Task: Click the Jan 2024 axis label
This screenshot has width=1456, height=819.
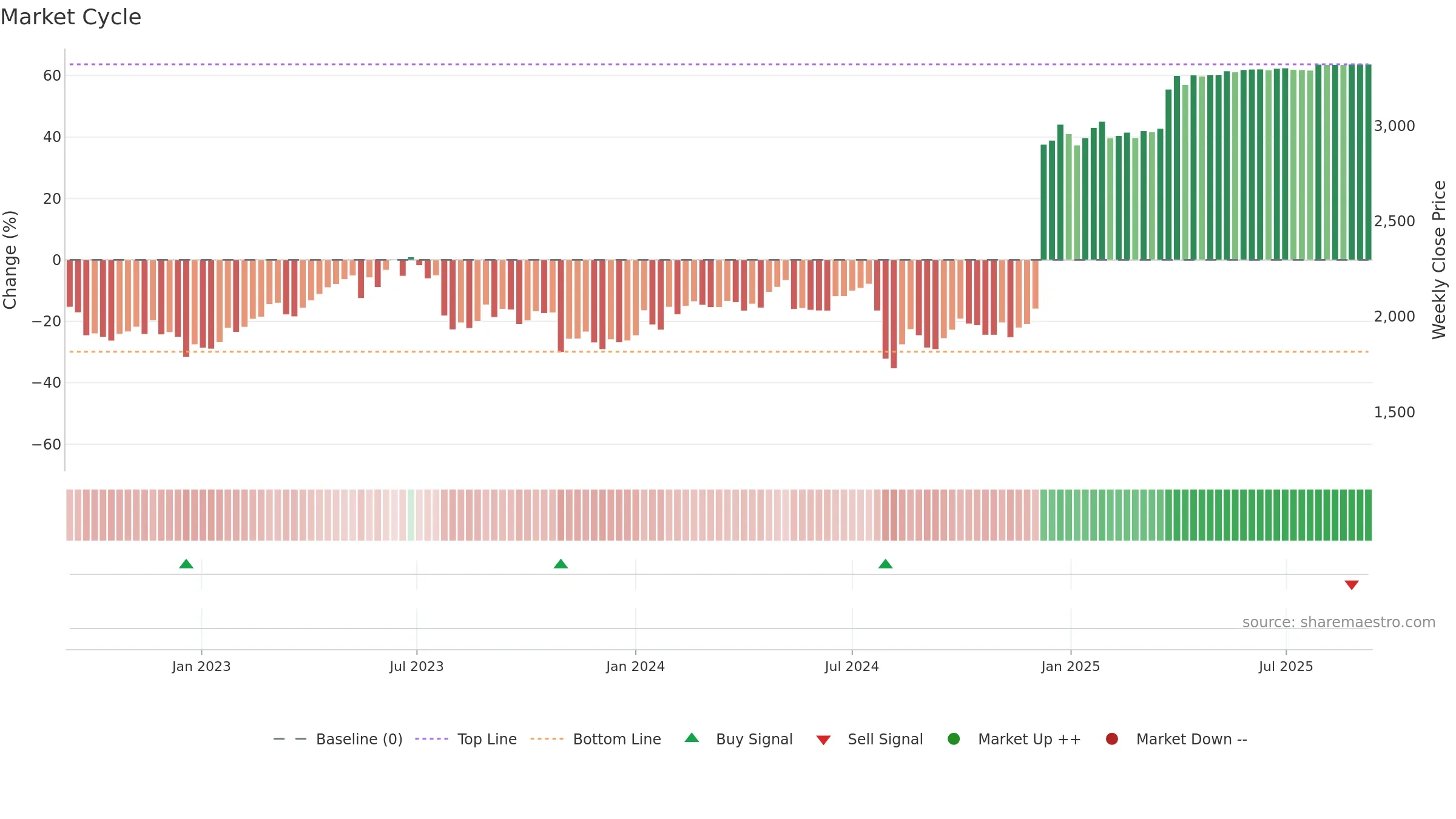Action: (636, 667)
